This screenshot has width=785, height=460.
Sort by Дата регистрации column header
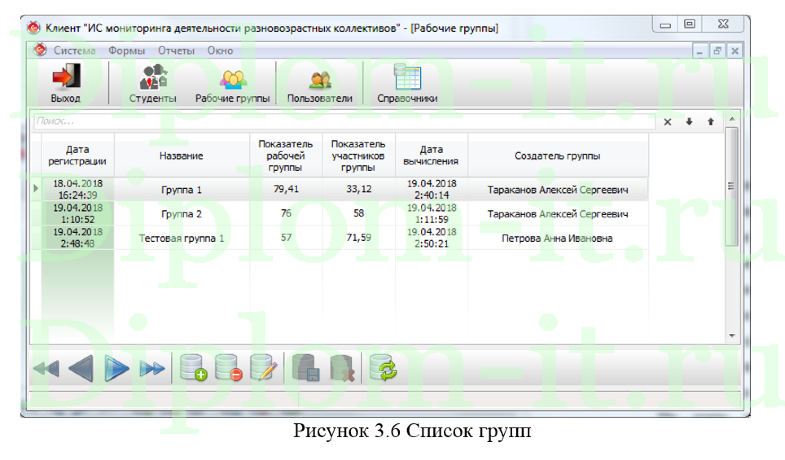pos(78,155)
